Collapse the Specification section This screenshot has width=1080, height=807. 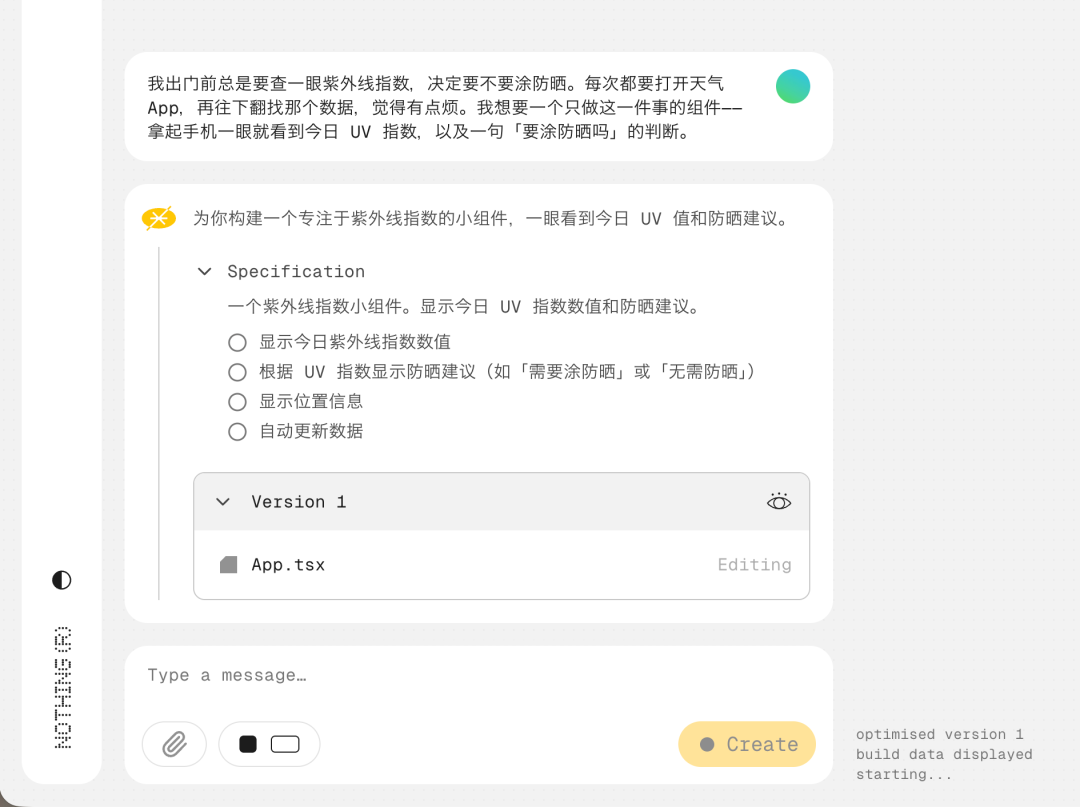(204, 271)
